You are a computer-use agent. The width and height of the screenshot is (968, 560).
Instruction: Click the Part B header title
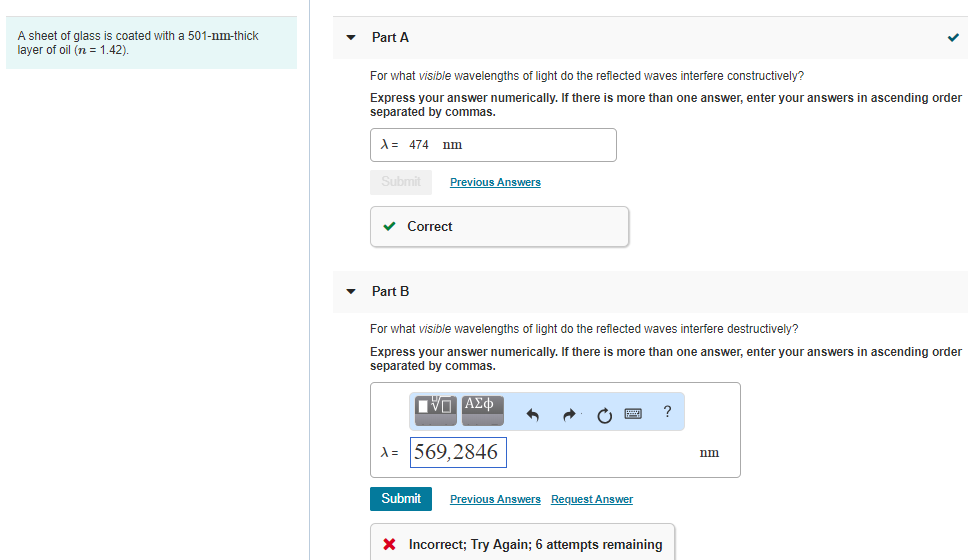[x=390, y=291]
